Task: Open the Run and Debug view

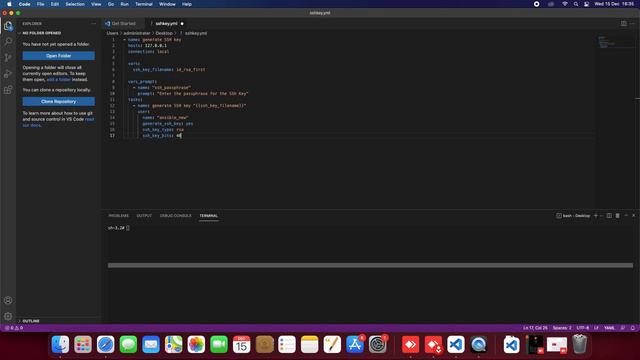Action: [x=8, y=74]
